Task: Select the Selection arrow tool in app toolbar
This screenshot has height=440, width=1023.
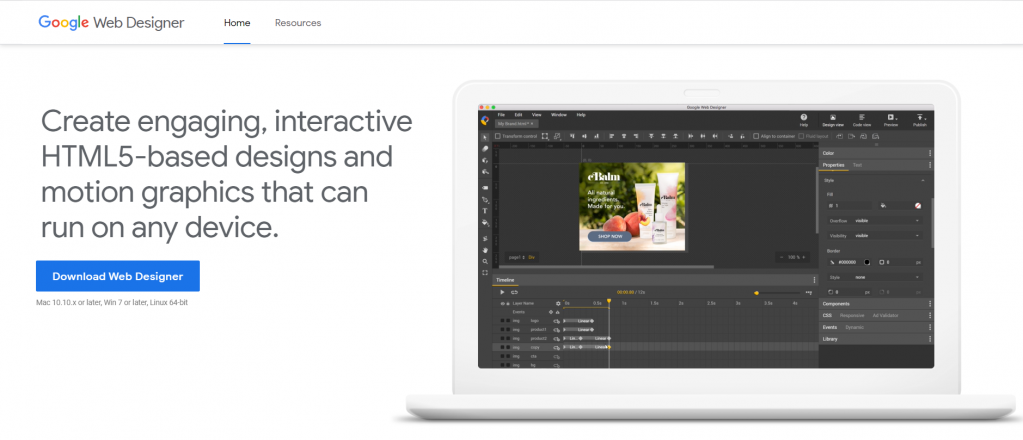Action: (485, 137)
